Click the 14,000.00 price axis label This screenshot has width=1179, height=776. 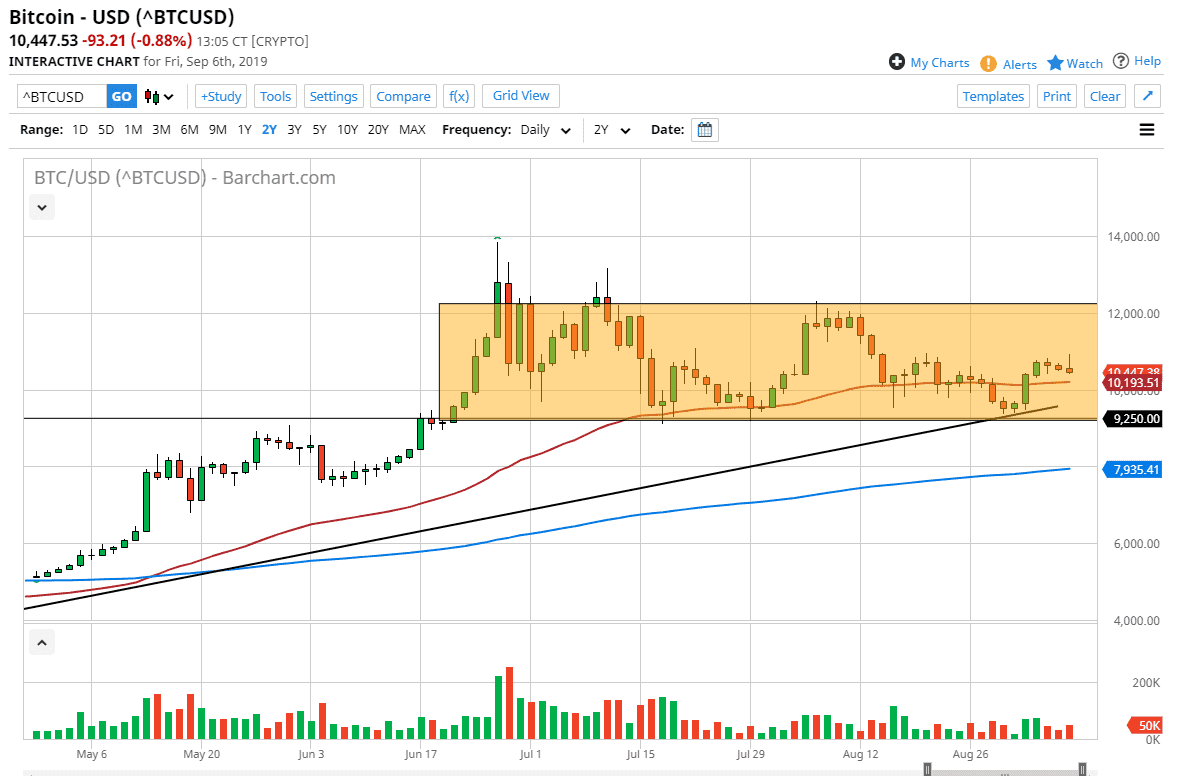pos(1133,237)
